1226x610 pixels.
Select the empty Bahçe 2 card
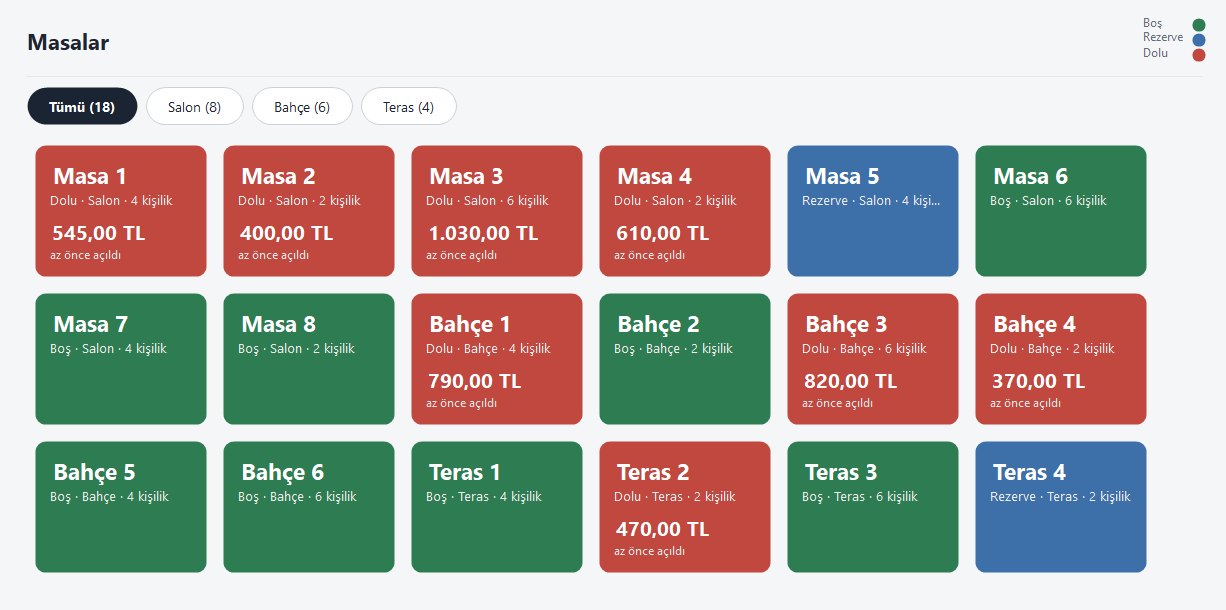click(x=685, y=359)
